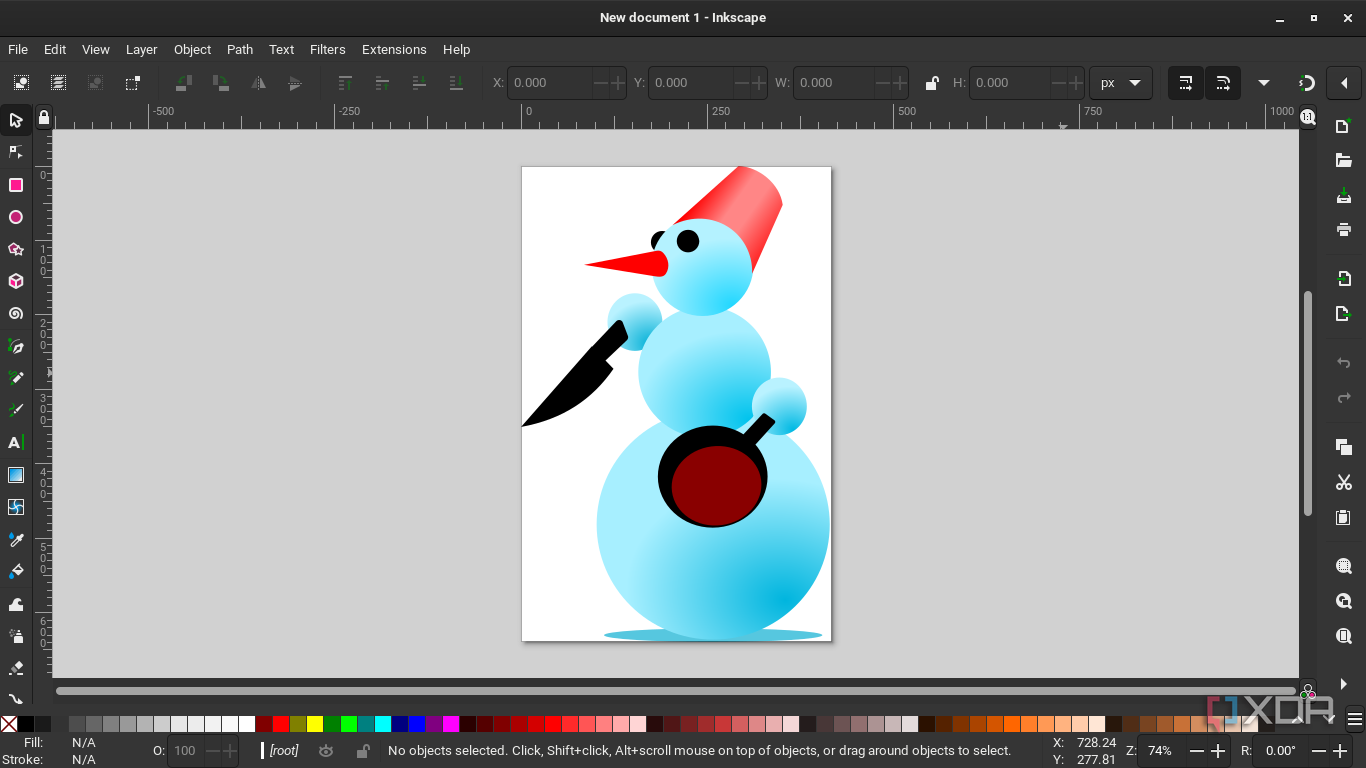Activate the Text tool

pos(16,442)
